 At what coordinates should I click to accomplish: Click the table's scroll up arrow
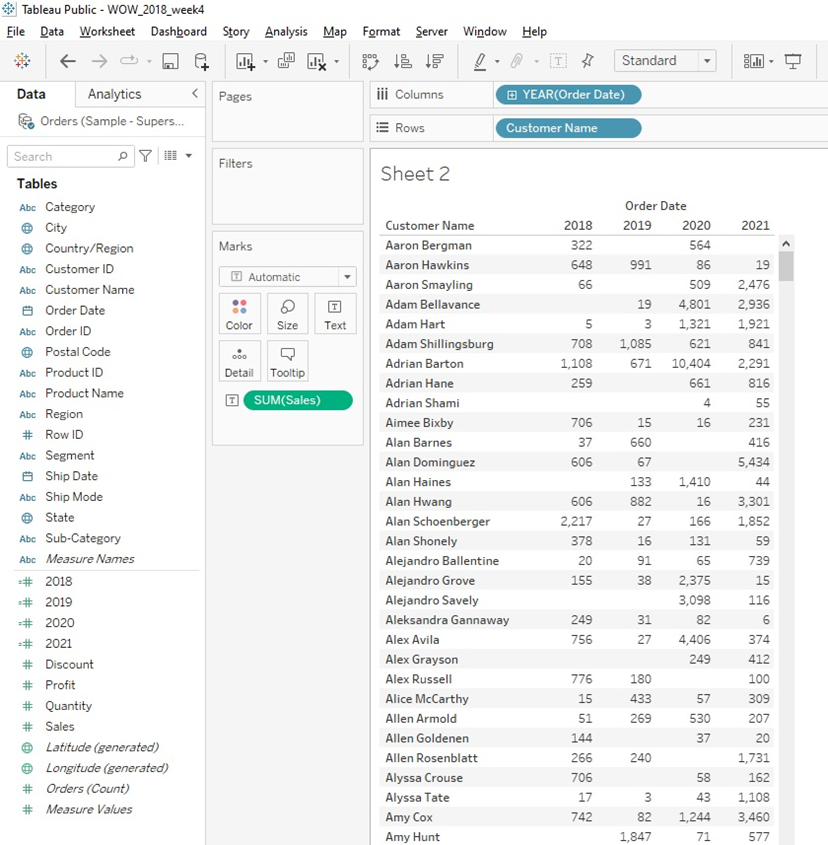[x=786, y=244]
